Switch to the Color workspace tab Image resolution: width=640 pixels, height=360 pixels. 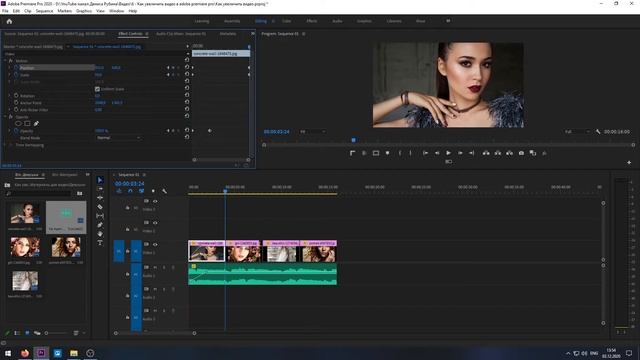coord(287,21)
